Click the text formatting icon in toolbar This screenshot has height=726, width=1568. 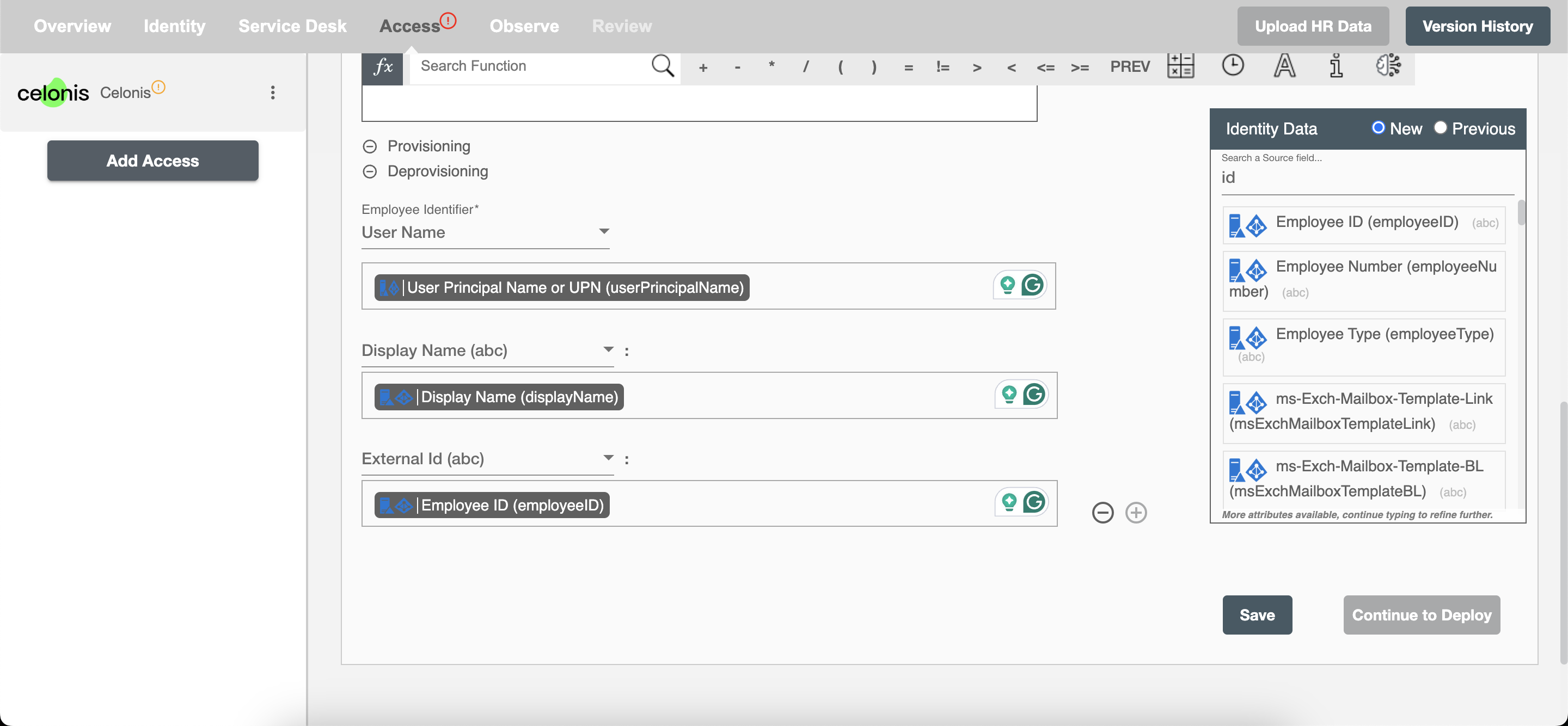pos(1283,65)
